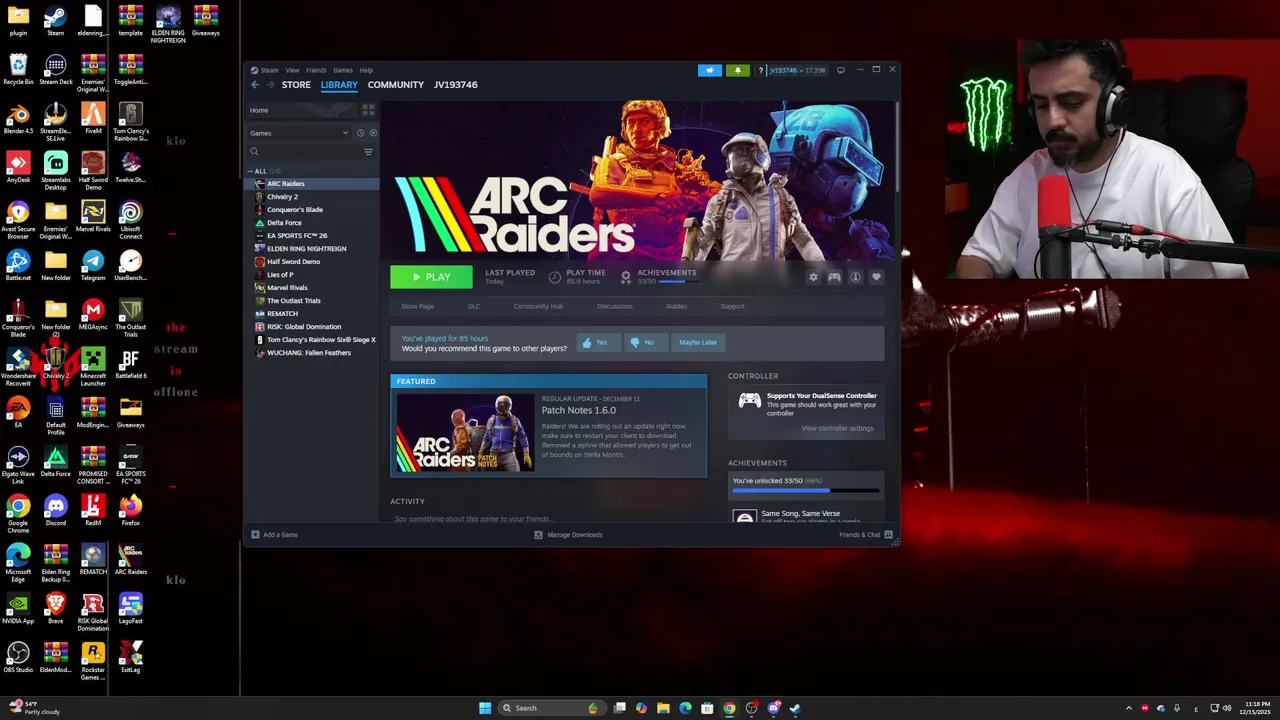Click the blue announcements megaphone icon
Image resolution: width=1280 pixels, height=720 pixels.
(x=710, y=70)
